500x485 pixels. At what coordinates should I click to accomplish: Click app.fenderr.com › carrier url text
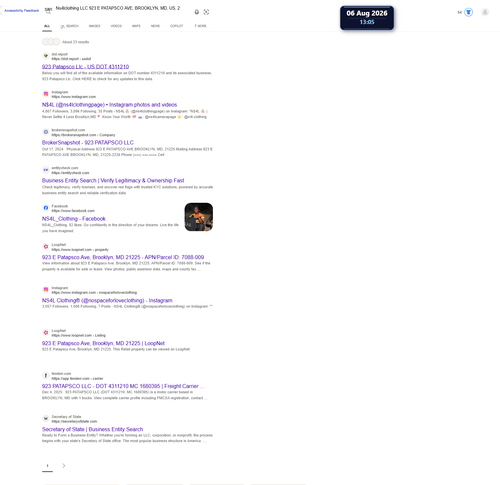[x=77, y=379]
